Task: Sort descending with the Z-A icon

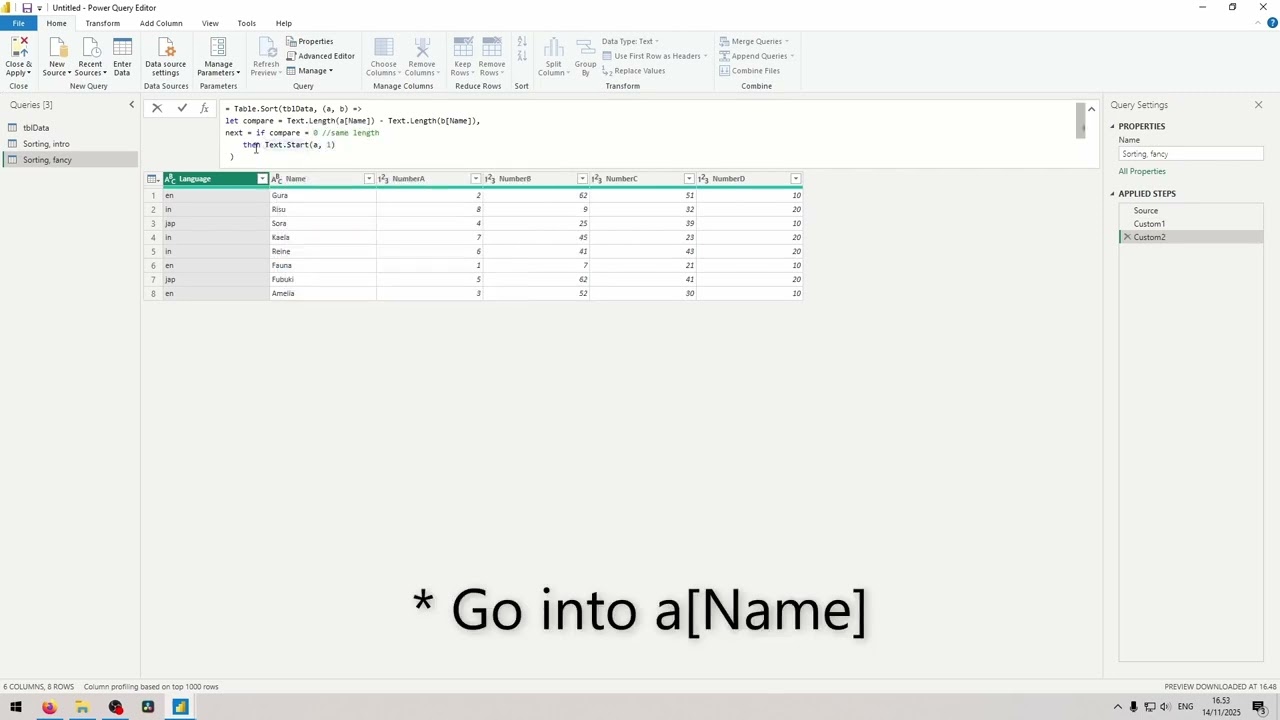Action: pos(522,56)
